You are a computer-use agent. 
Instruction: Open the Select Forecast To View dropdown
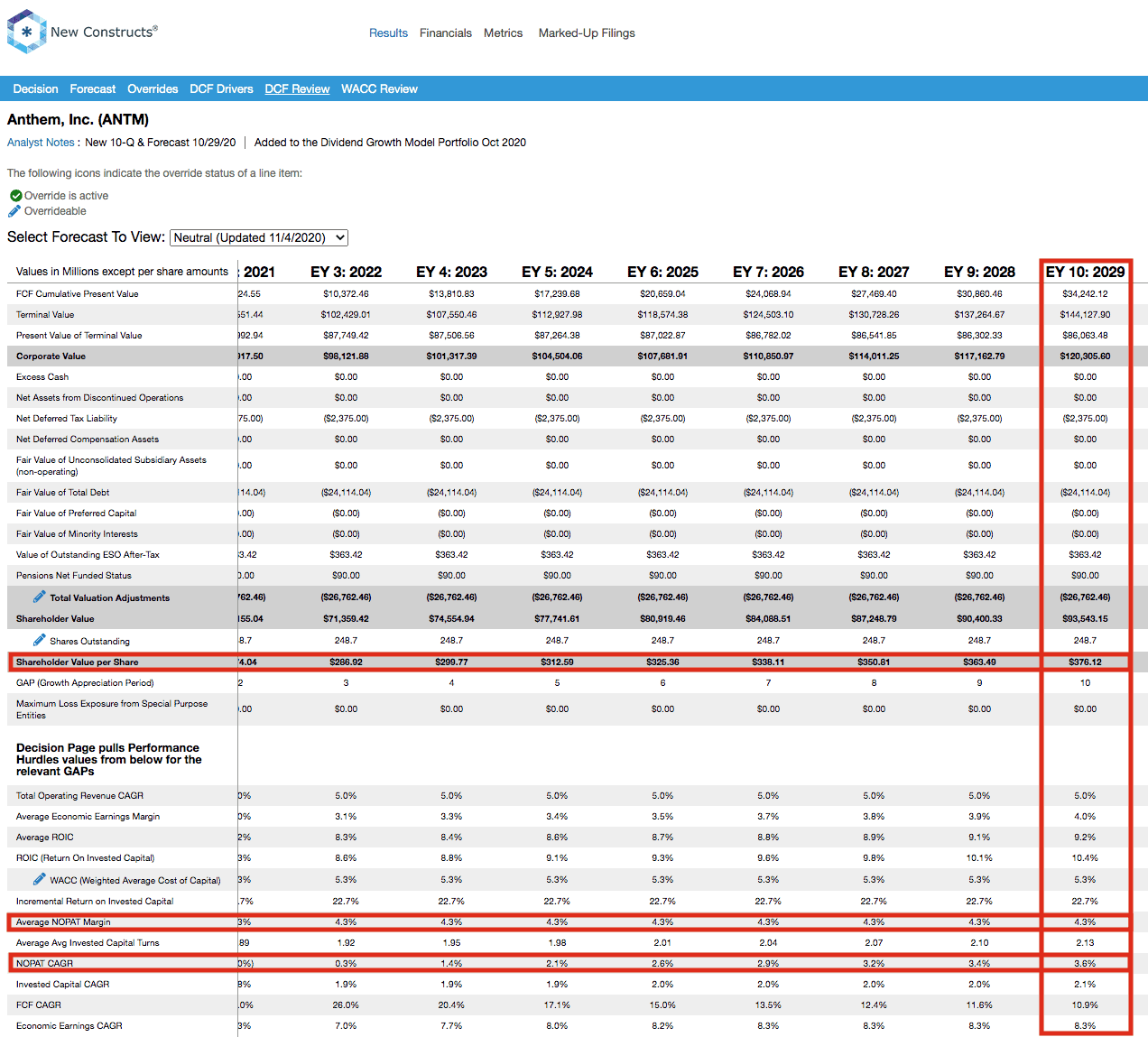[x=259, y=237]
